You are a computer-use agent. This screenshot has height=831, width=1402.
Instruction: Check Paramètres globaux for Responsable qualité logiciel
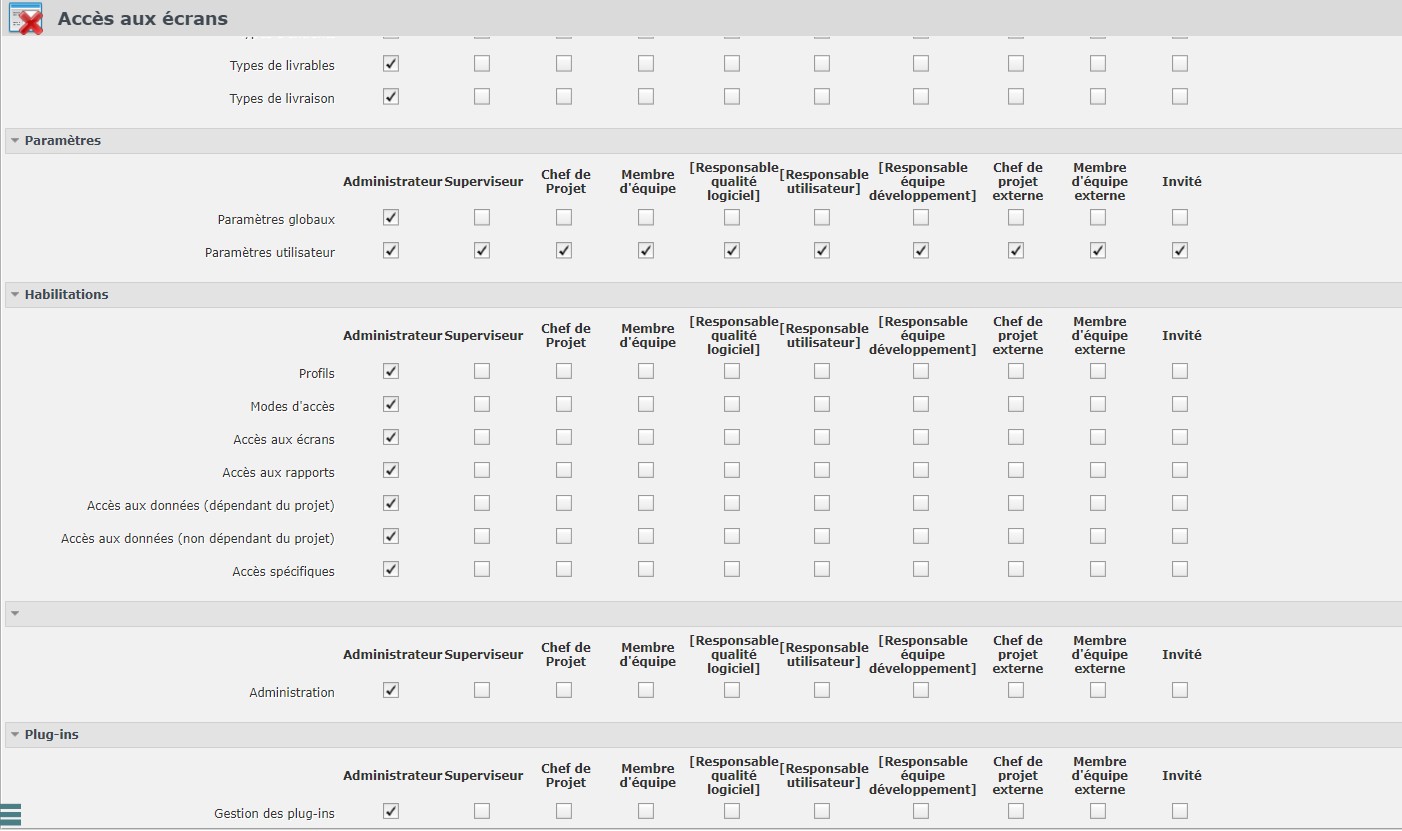(732, 217)
